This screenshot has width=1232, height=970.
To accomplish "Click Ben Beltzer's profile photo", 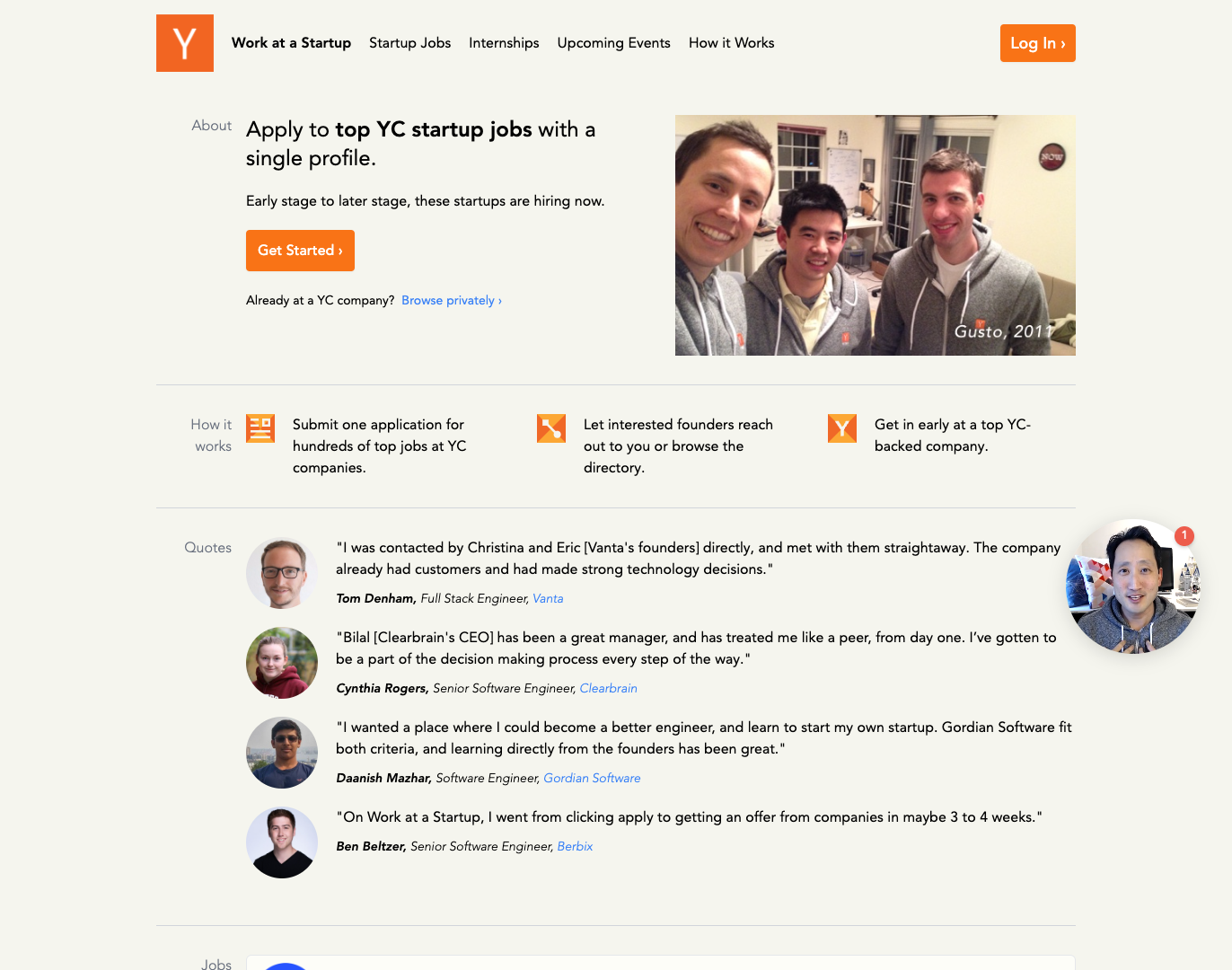I will click(281, 842).
